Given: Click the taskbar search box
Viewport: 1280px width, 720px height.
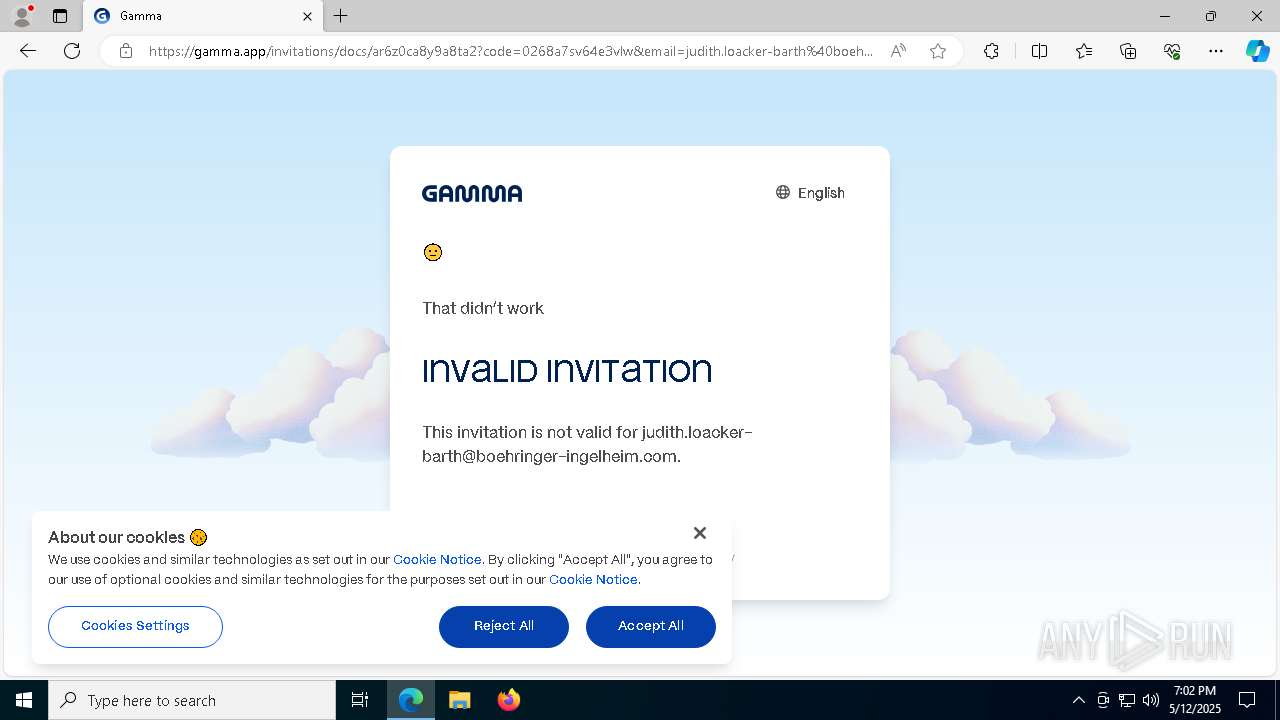Looking at the screenshot, I should 192,700.
